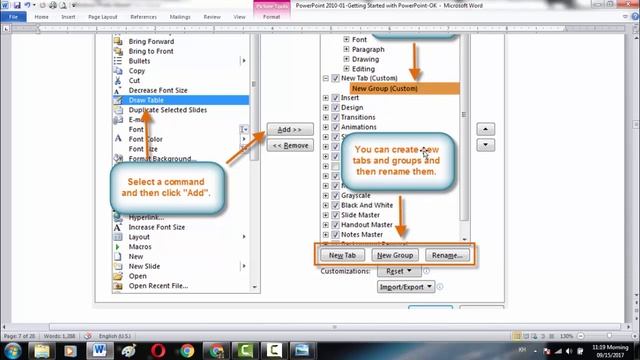The height and width of the screenshot is (360, 640).
Task: Open the Import/Export dropdown
Action: pyautogui.click(x=406, y=287)
